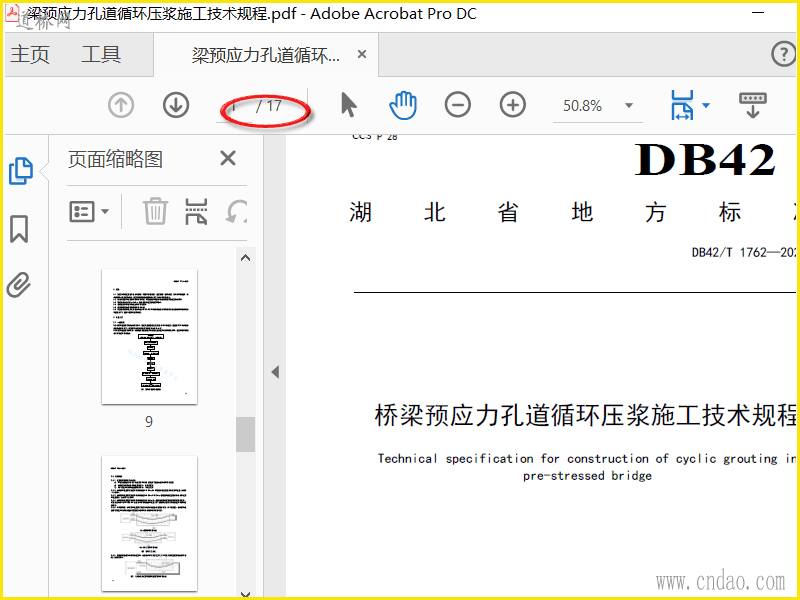
Task: Click the delete pages trash icon
Action: [x=155, y=211]
